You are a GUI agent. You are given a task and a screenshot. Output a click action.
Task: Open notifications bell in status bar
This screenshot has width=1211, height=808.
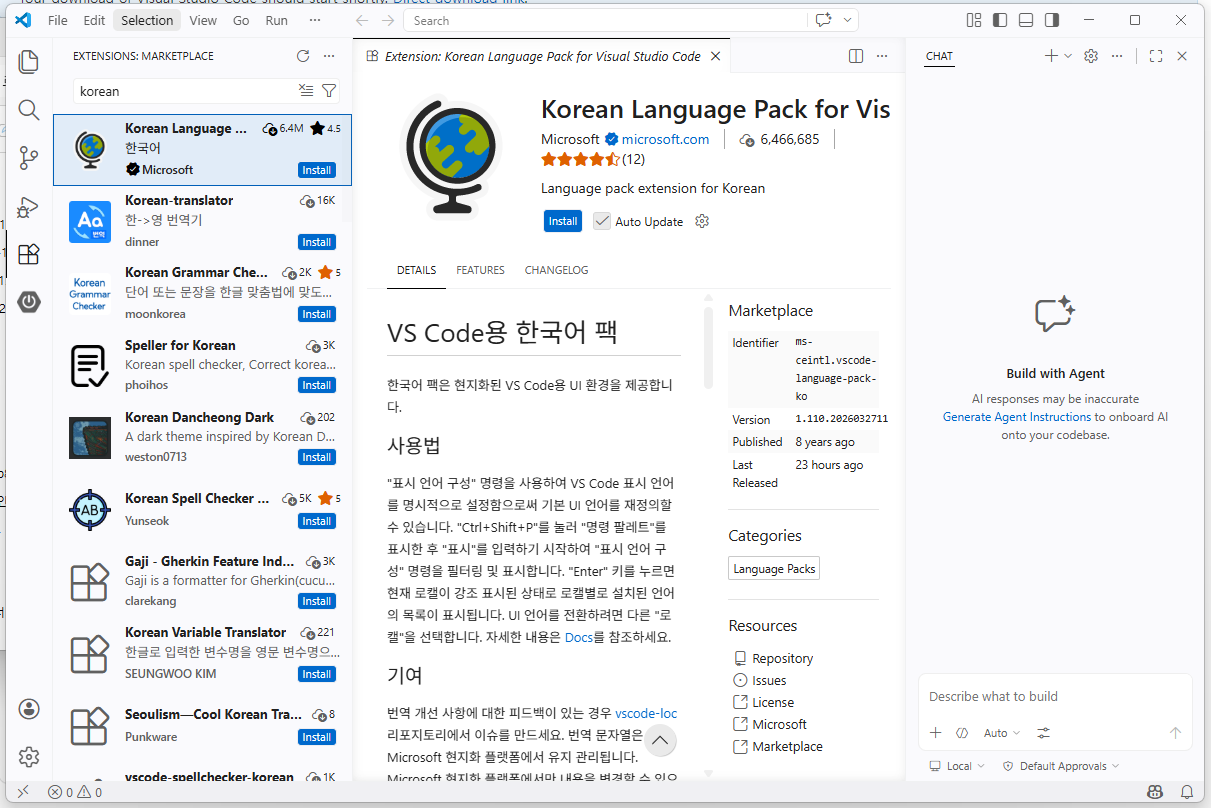click(x=1188, y=792)
